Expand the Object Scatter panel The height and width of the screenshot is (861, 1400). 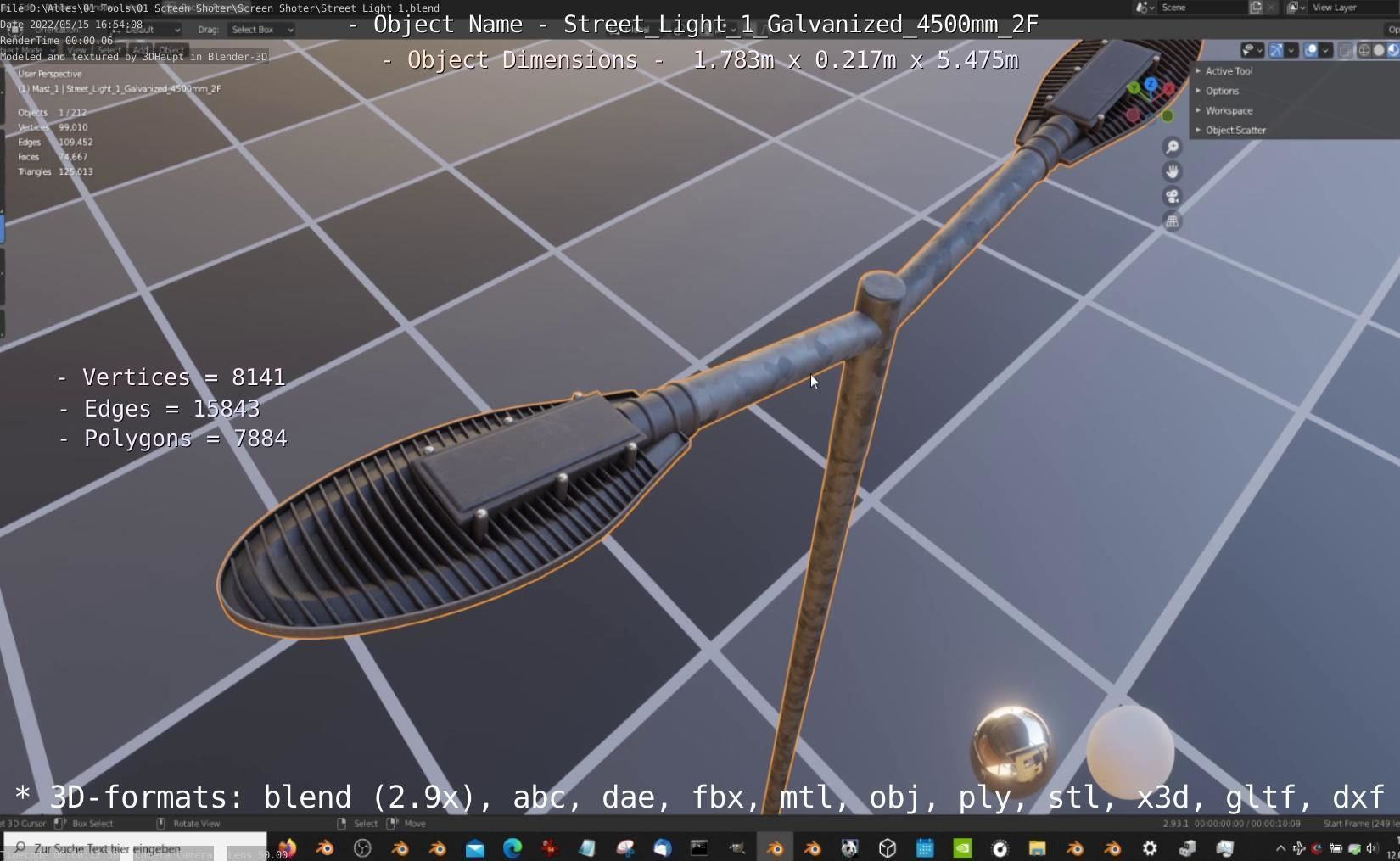(x=1235, y=130)
